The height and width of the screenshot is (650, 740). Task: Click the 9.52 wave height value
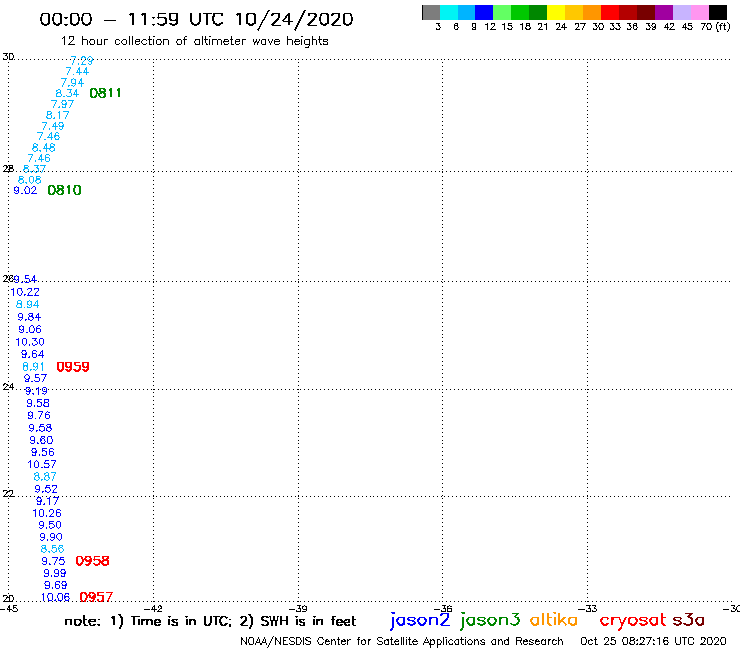46,489
